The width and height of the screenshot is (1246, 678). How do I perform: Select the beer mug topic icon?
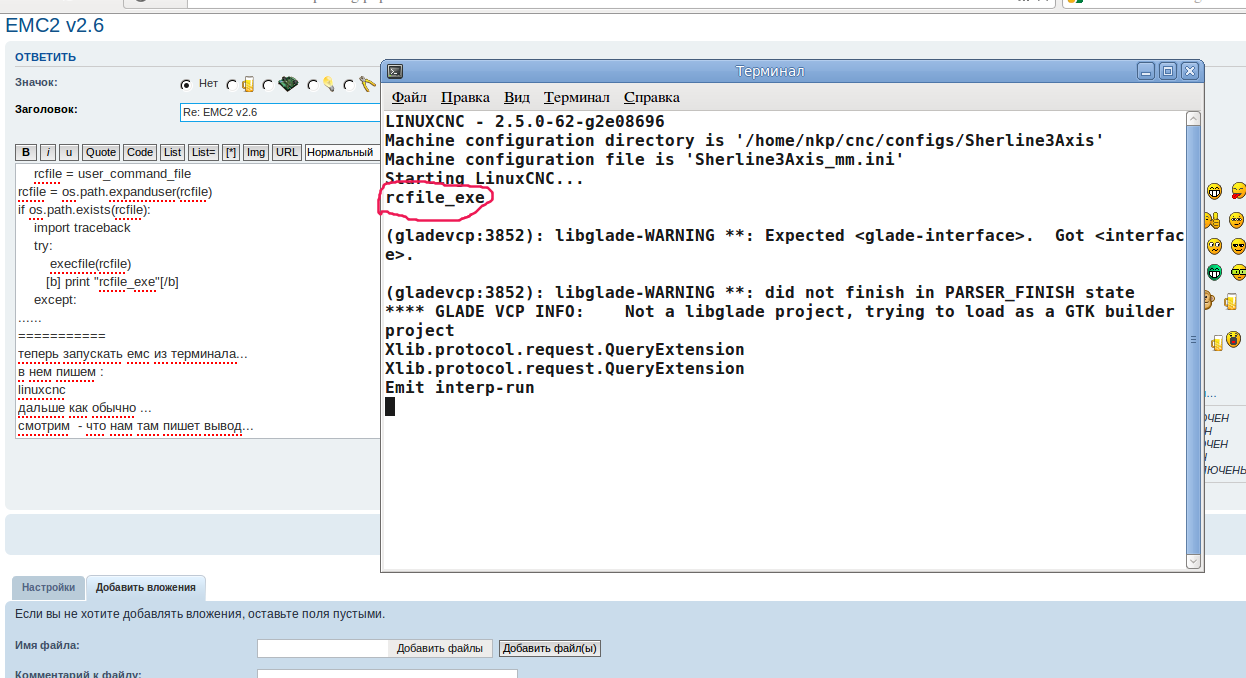248,84
